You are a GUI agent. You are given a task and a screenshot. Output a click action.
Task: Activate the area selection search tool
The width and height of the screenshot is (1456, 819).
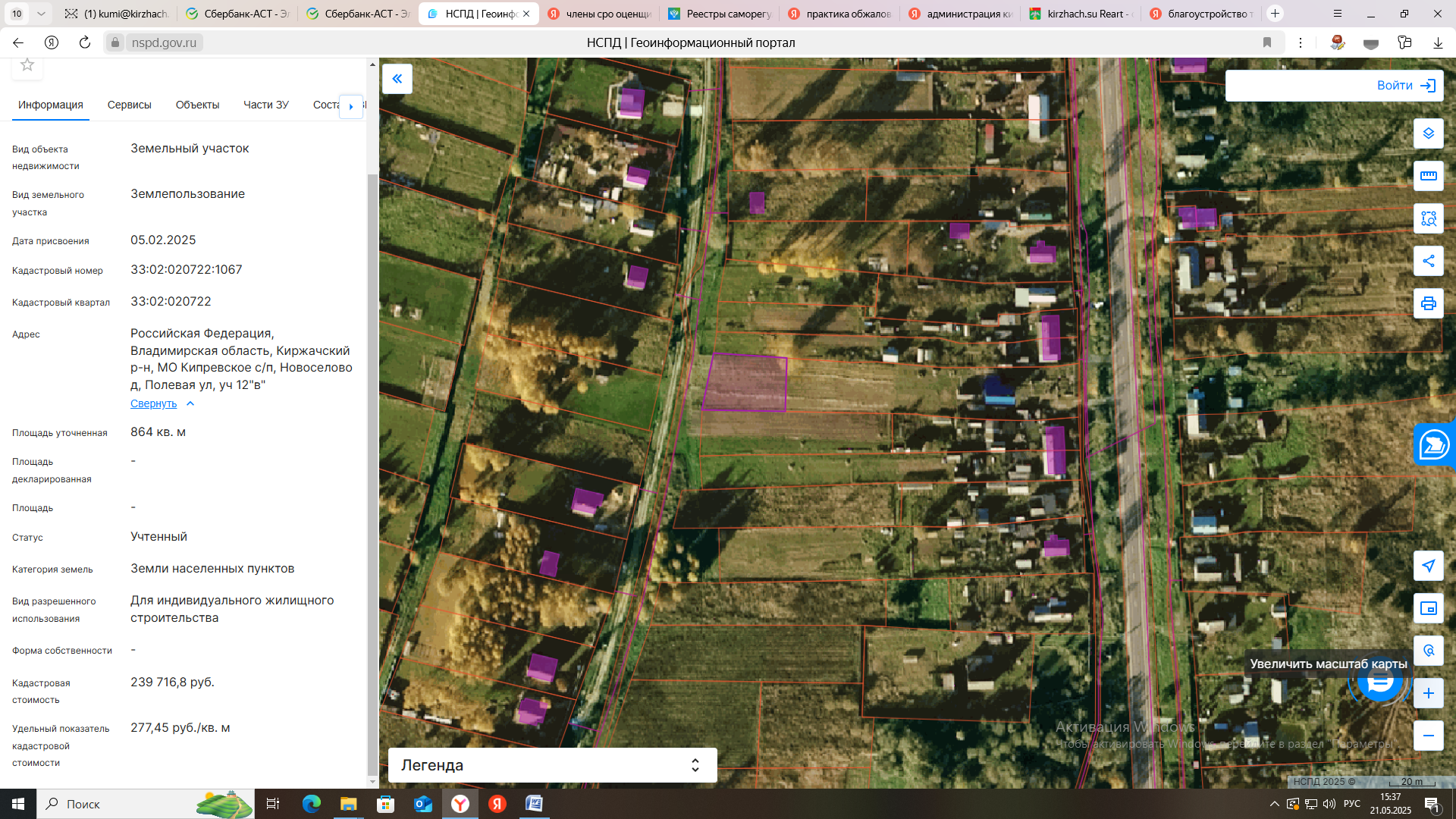tap(1428, 218)
